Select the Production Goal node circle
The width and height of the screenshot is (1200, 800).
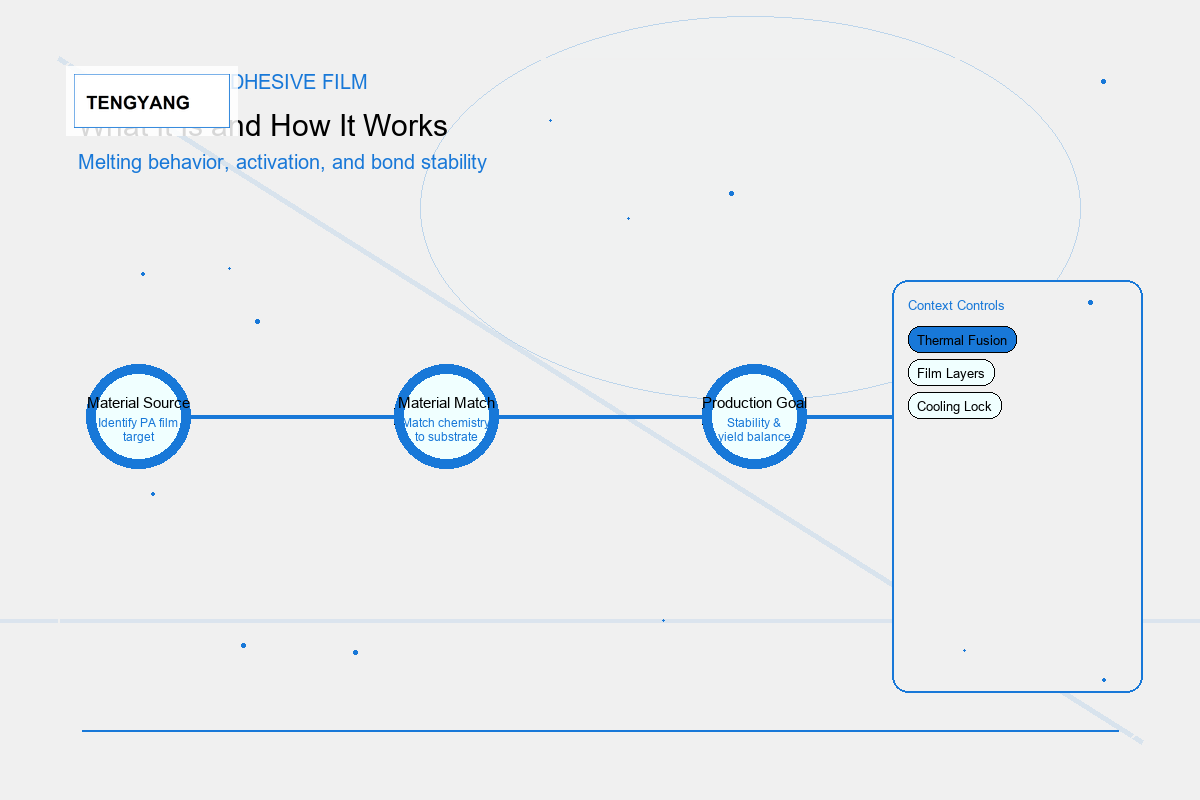click(x=754, y=417)
